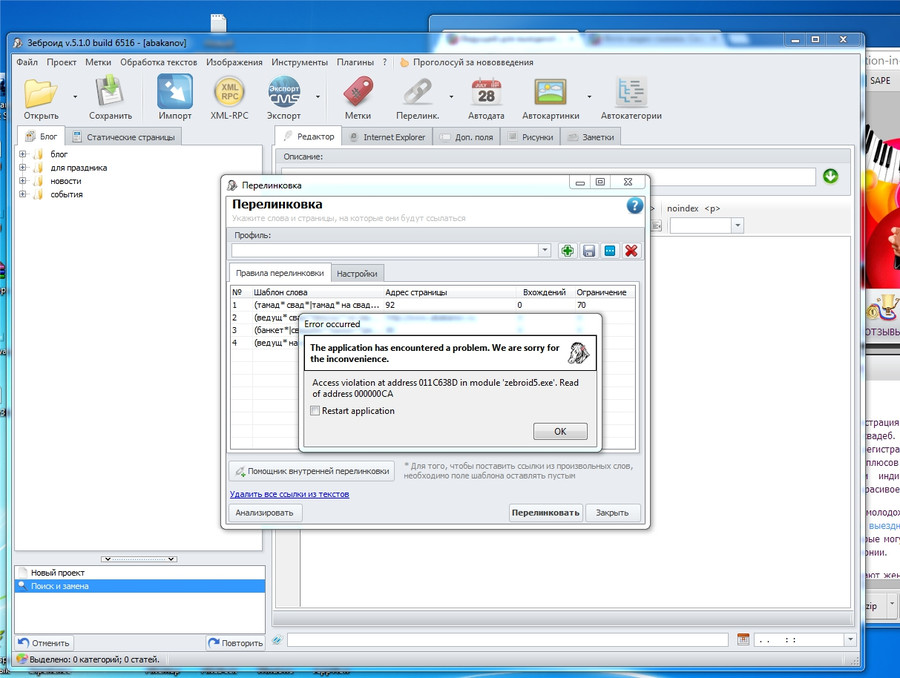Expand the для праздника tree folder
The width and height of the screenshot is (900, 678).
[x=23, y=167]
